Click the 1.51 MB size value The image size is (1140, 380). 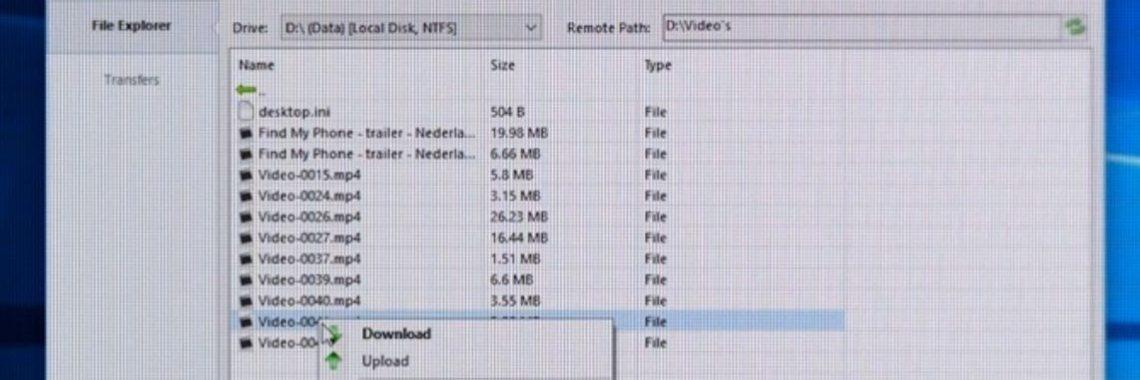[515, 259]
